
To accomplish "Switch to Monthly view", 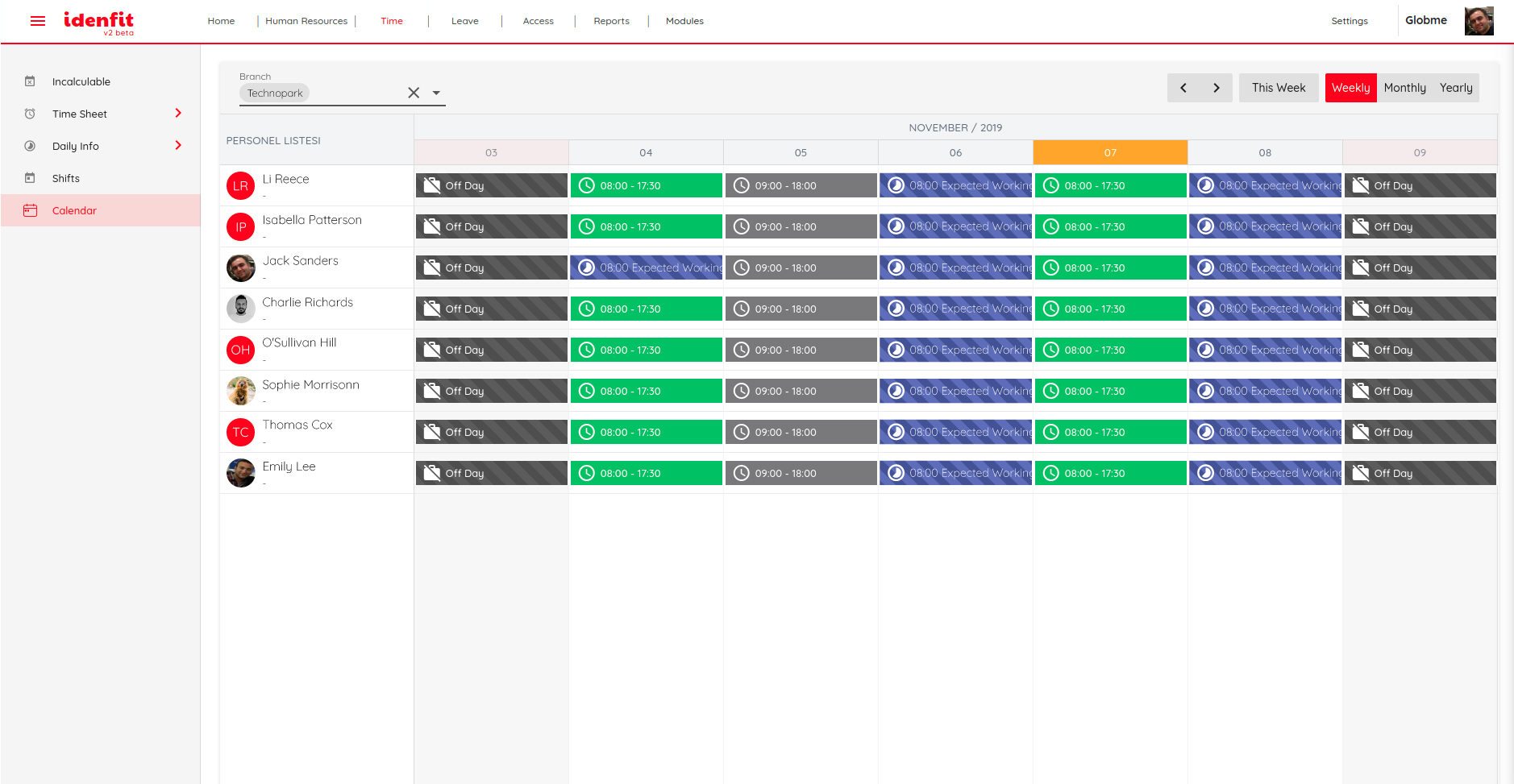I will point(1405,88).
